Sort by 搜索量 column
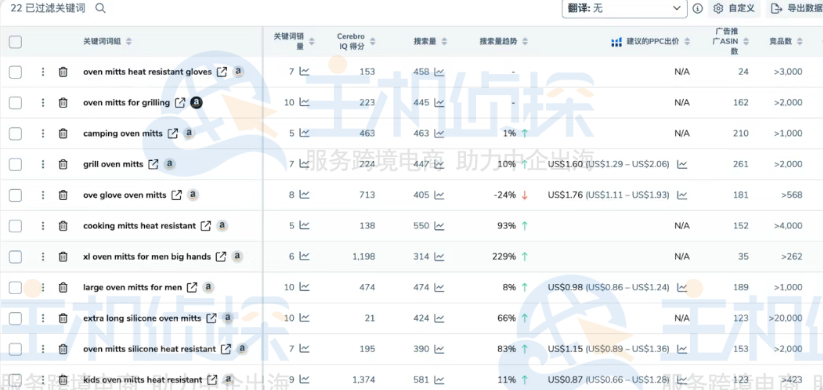The height and width of the screenshot is (390, 823). click(445, 41)
